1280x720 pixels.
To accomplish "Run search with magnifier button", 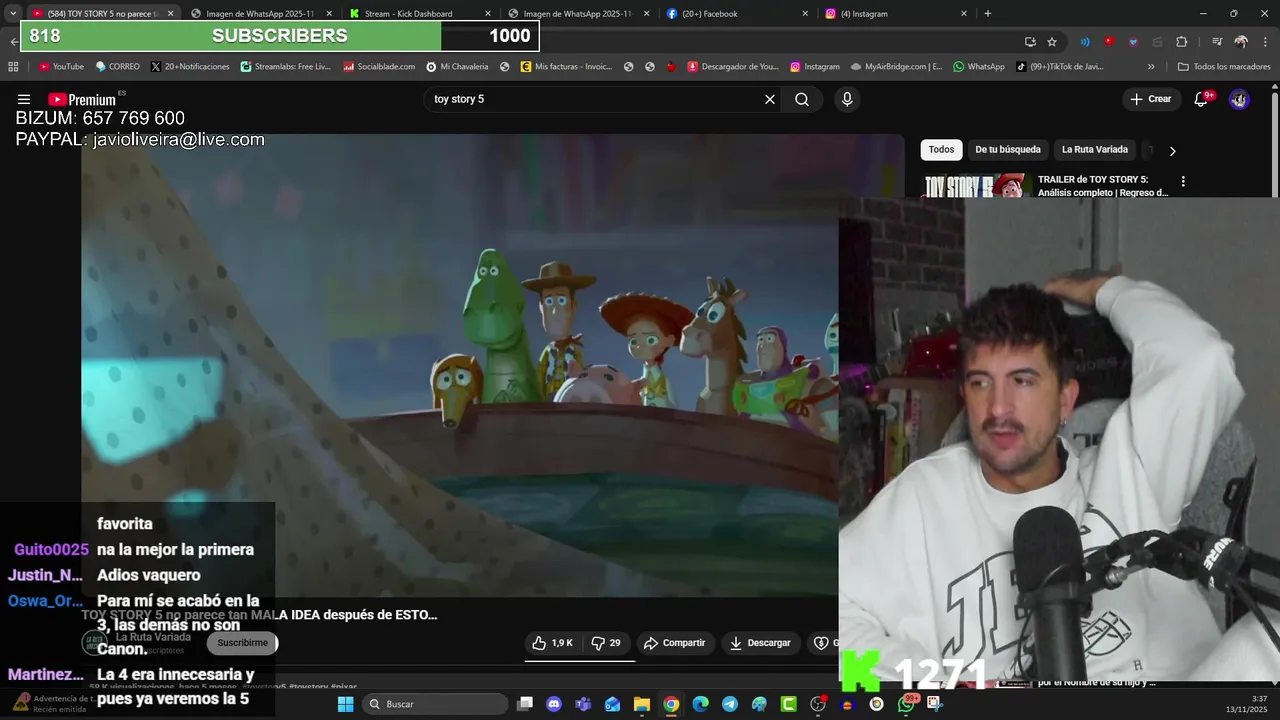I will (x=802, y=99).
